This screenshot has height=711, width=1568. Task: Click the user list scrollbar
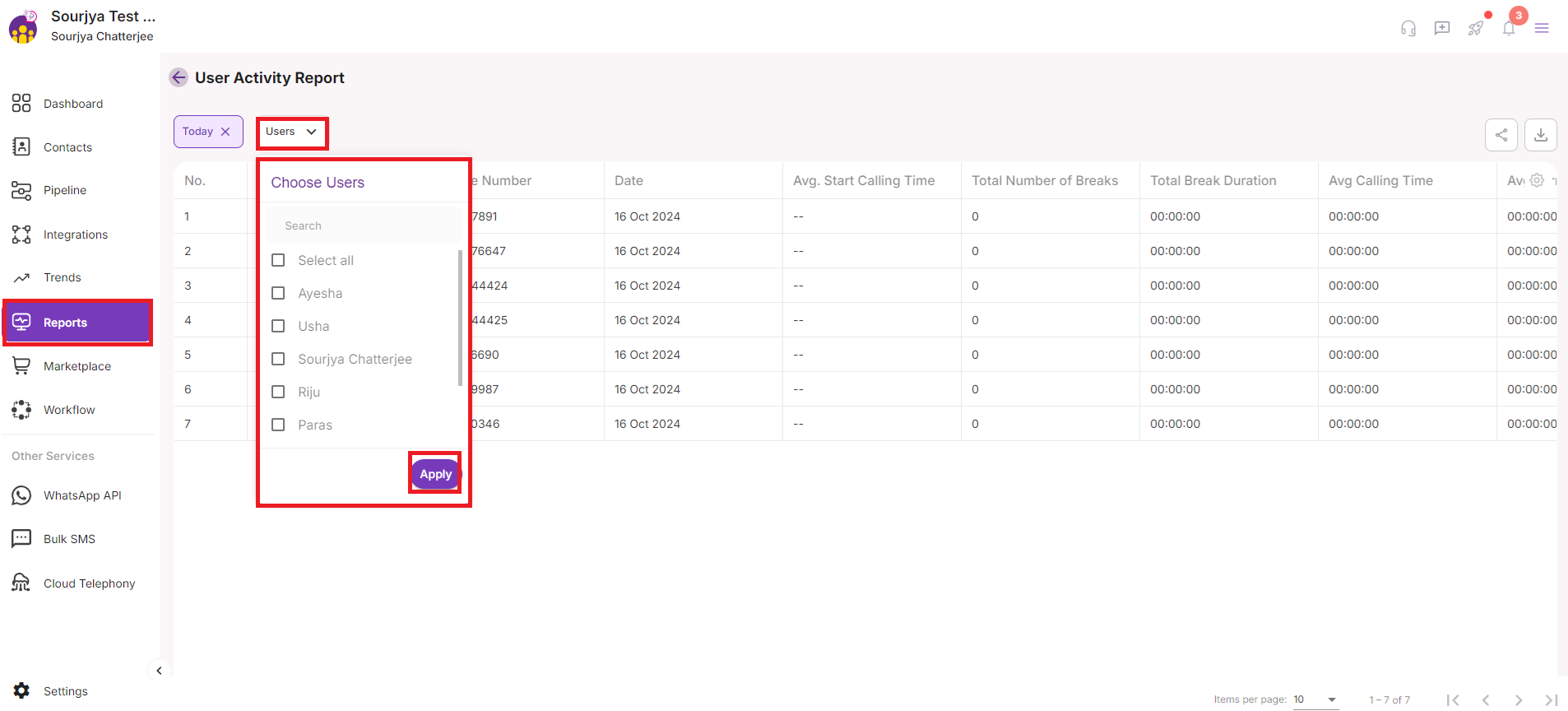460,317
